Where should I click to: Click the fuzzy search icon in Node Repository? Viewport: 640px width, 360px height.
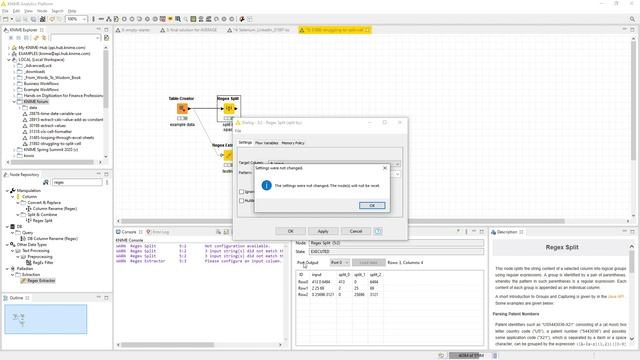pos(46,182)
